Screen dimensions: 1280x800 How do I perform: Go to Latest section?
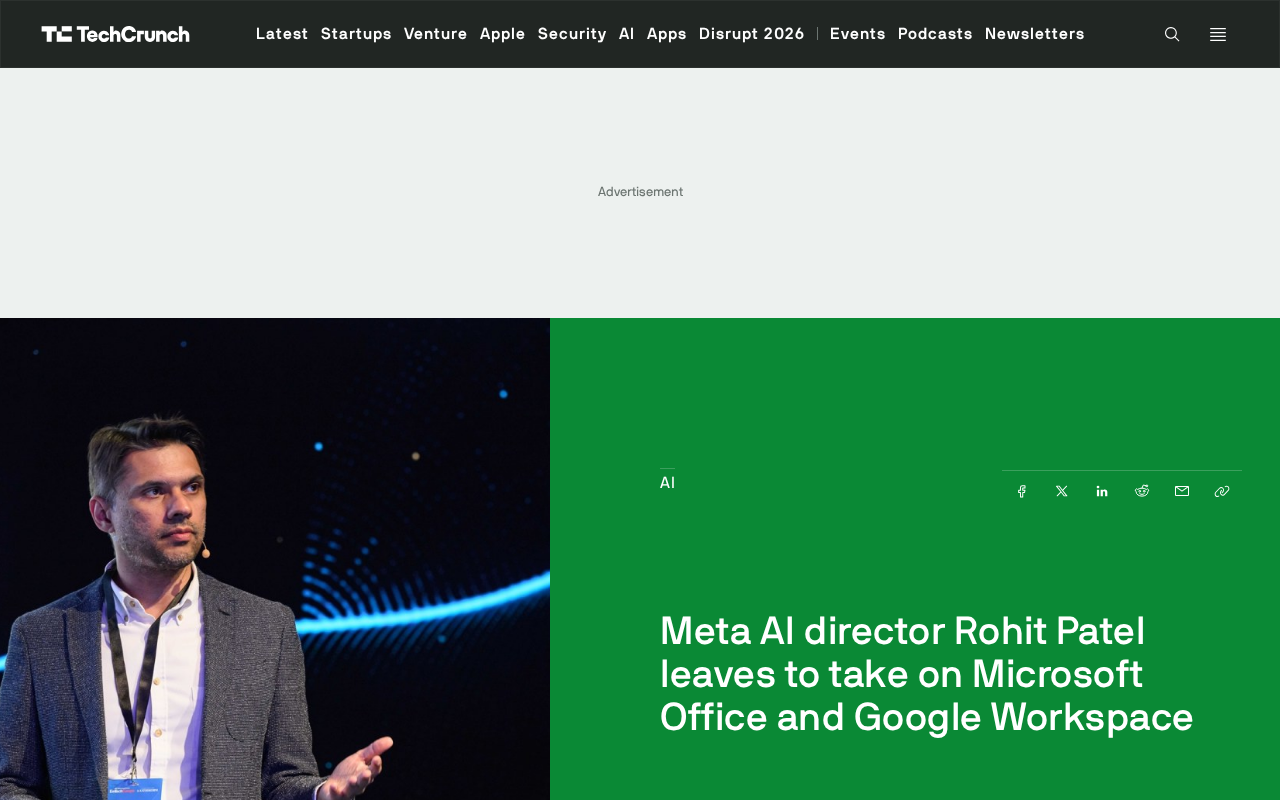click(282, 34)
